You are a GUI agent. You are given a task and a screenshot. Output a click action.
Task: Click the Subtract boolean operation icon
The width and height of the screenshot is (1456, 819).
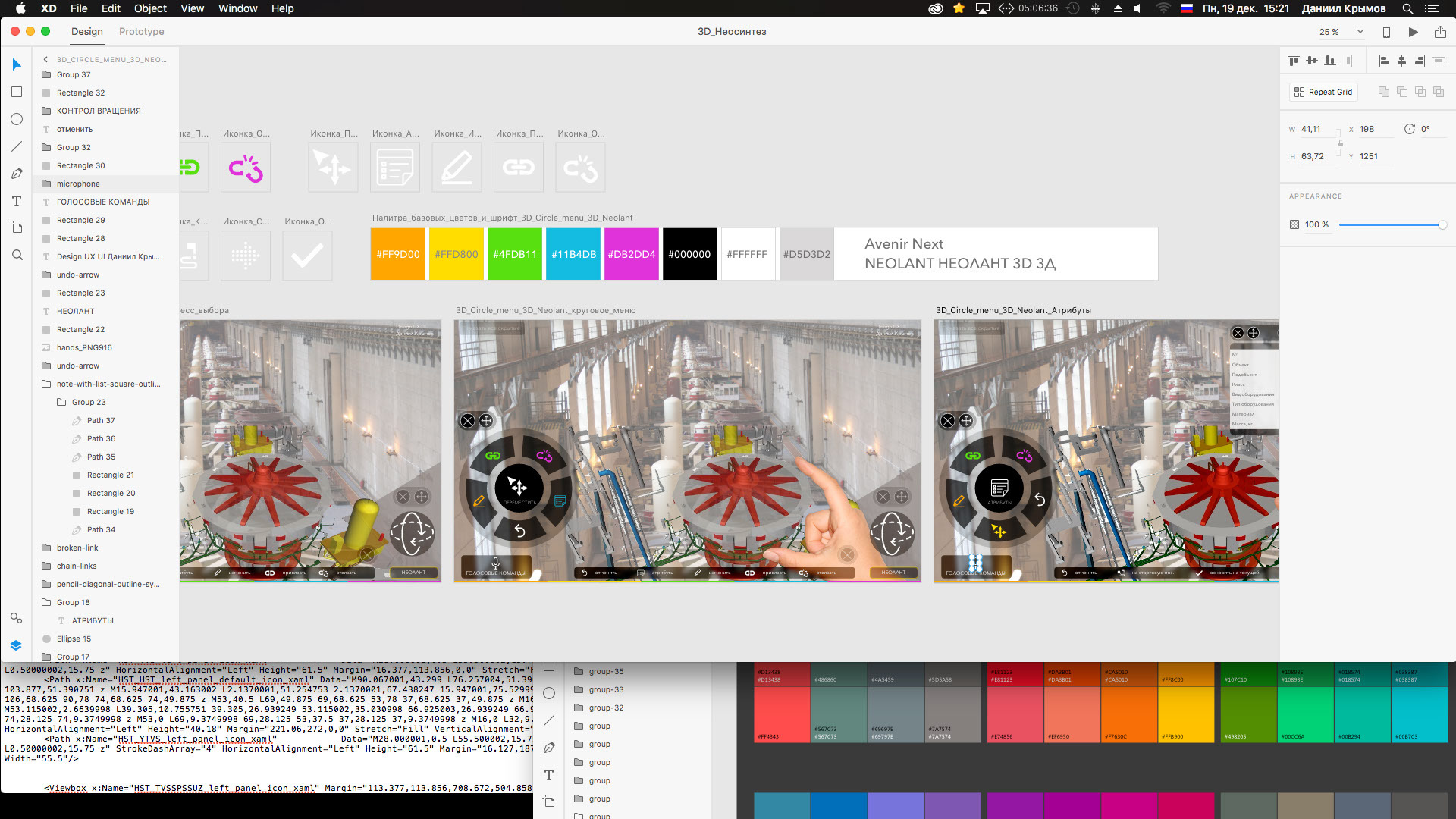pyautogui.click(x=1402, y=92)
